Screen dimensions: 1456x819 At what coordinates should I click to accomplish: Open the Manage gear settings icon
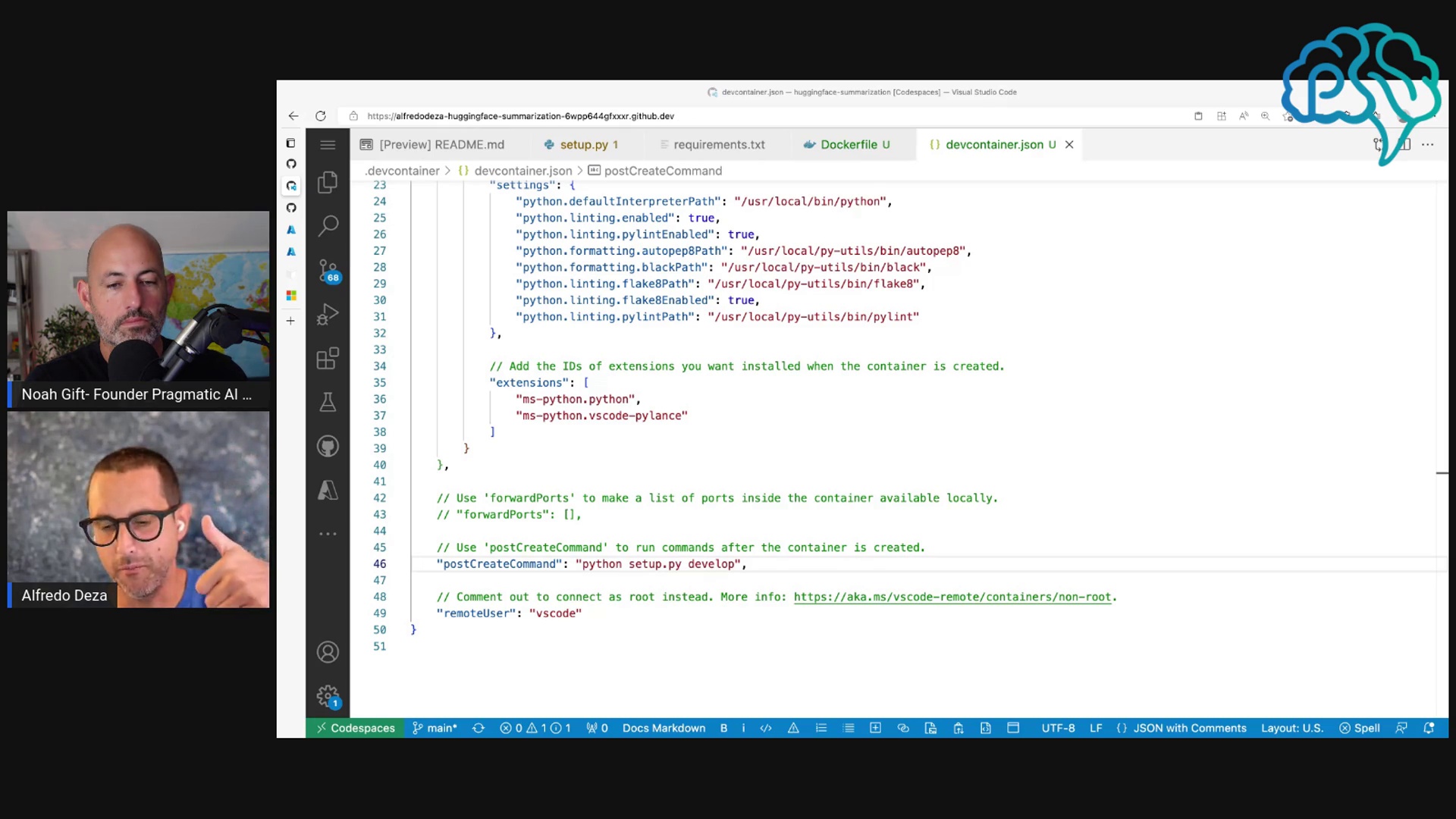coord(328,696)
